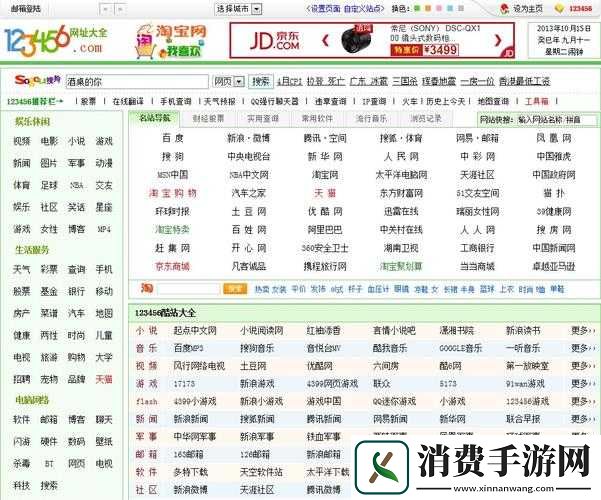Screen dimensions: 601x500
Task: Open the 卓越亚马逊 site link
Action: (x=553, y=266)
